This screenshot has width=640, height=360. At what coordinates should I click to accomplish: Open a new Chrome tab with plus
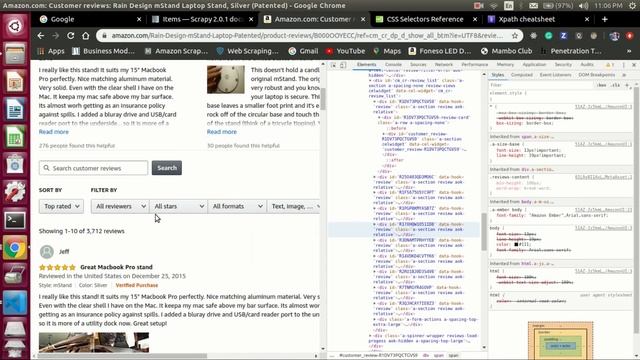click(x=604, y=19)
